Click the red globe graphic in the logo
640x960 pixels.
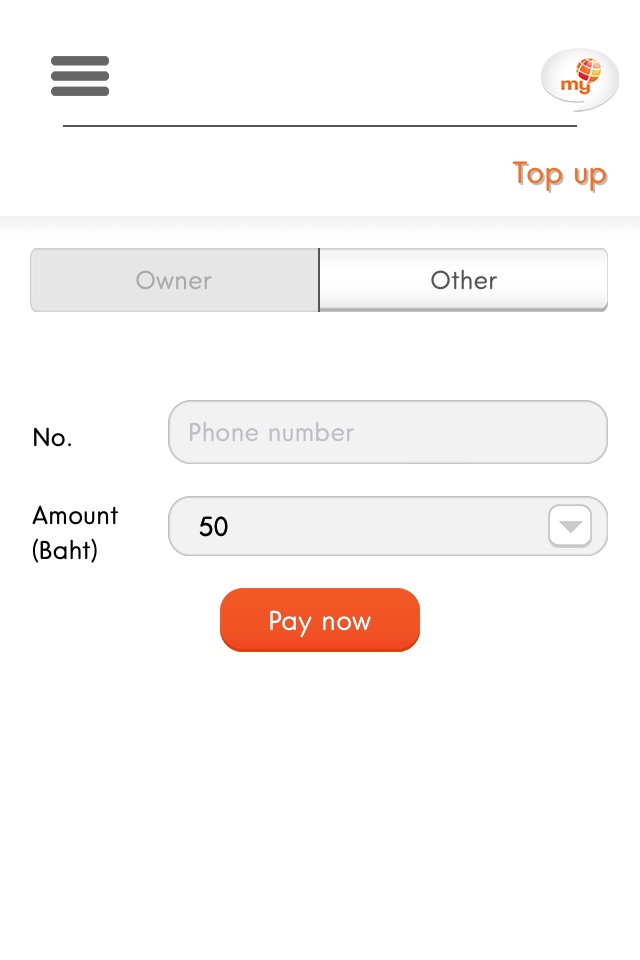click(x=588, y=69)
